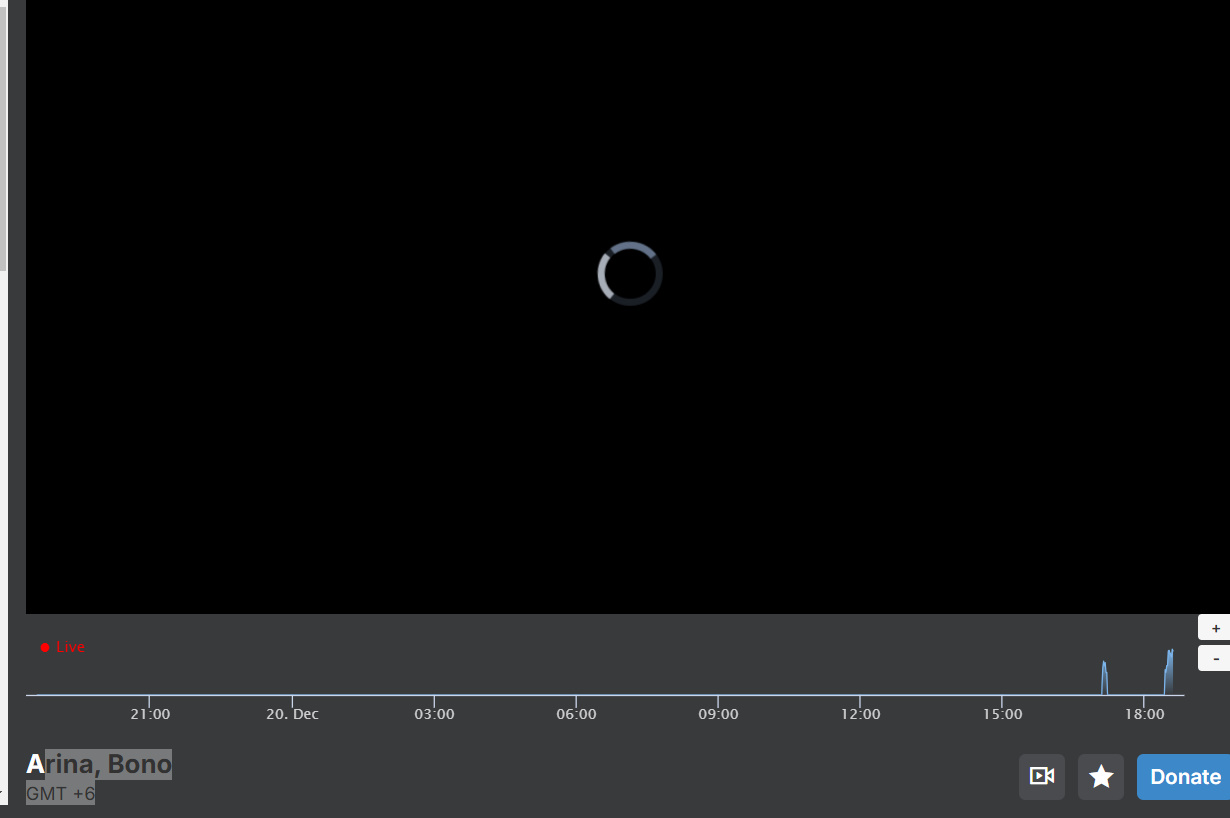Zoom in timeline with plus button
The width and height of the screenshot is (1230, 818).
[x=1215, y=628]
